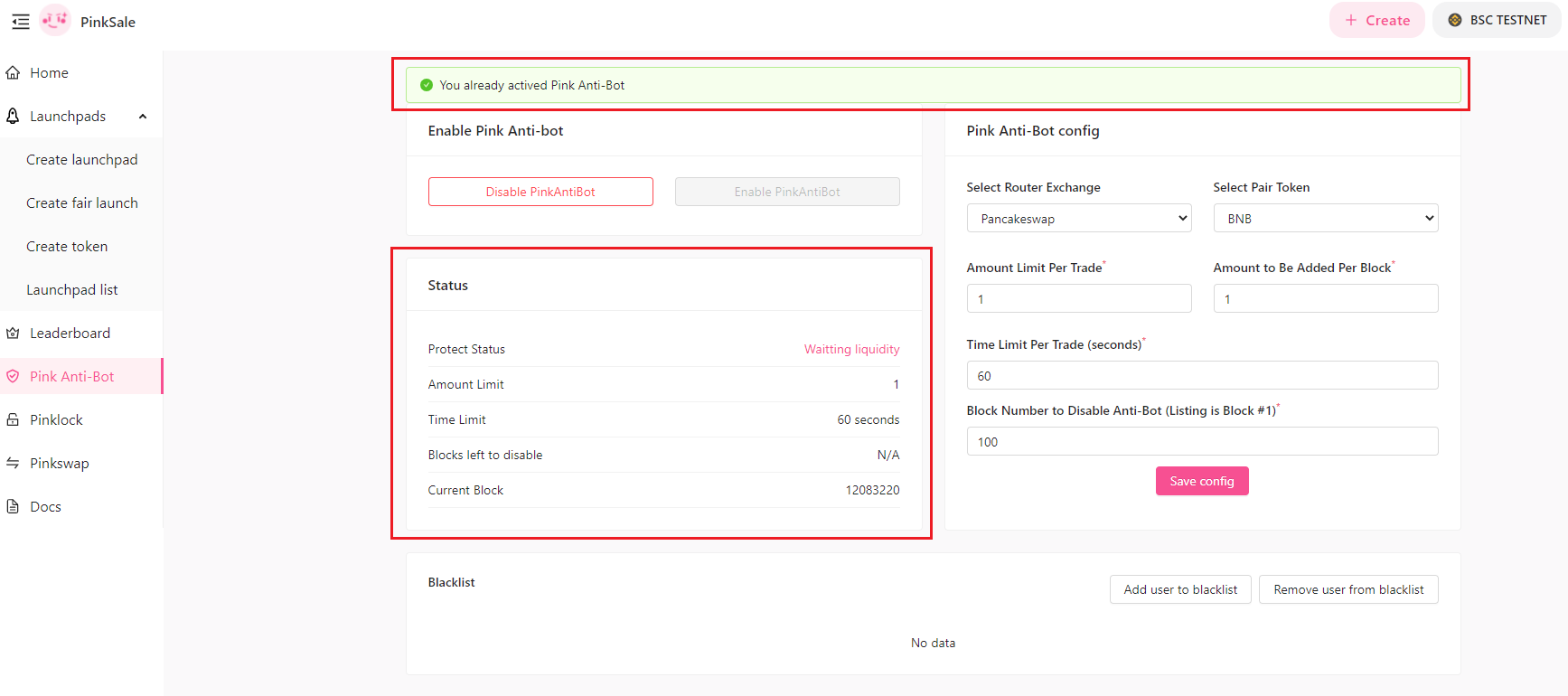Click the '60 seconds' Time Limit value

point(868,419)
